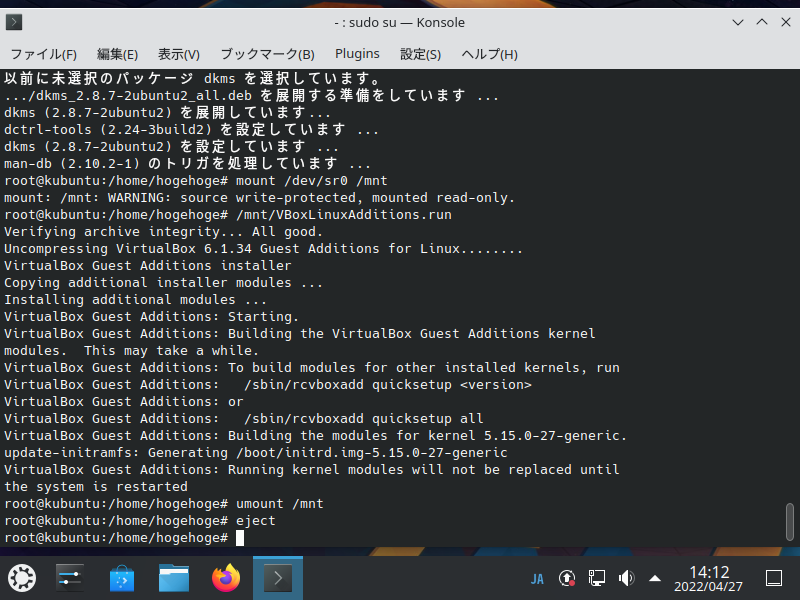
Task: Open the network connections tray icon
Action: point(596,578)
